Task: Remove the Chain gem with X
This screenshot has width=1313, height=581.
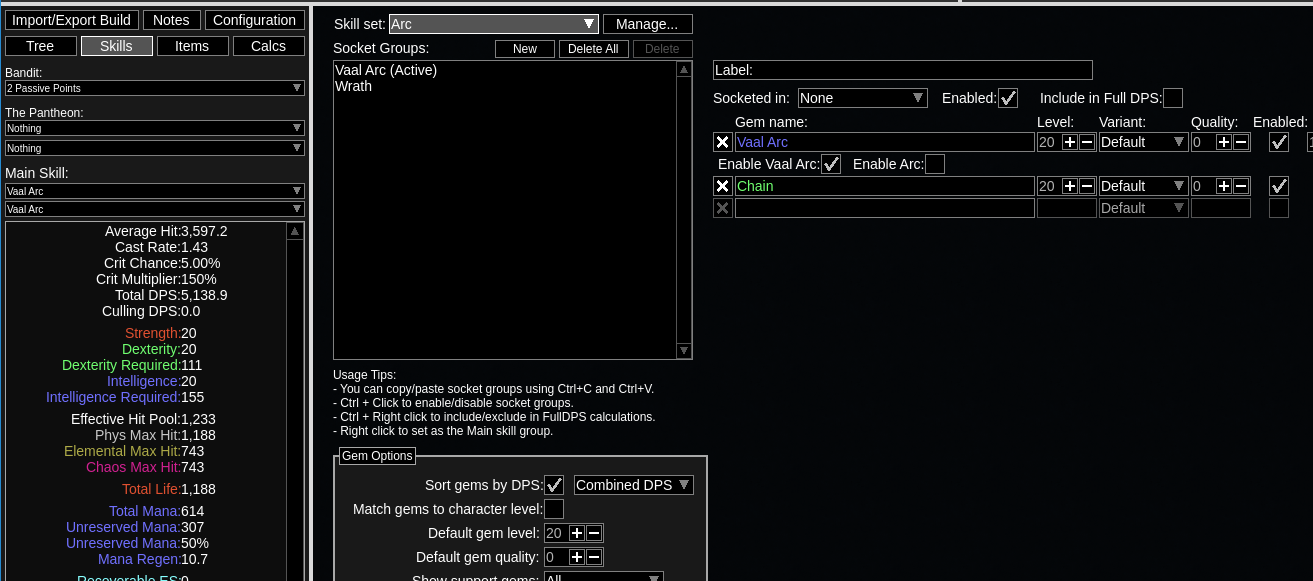Action: [x=722, y=186]
